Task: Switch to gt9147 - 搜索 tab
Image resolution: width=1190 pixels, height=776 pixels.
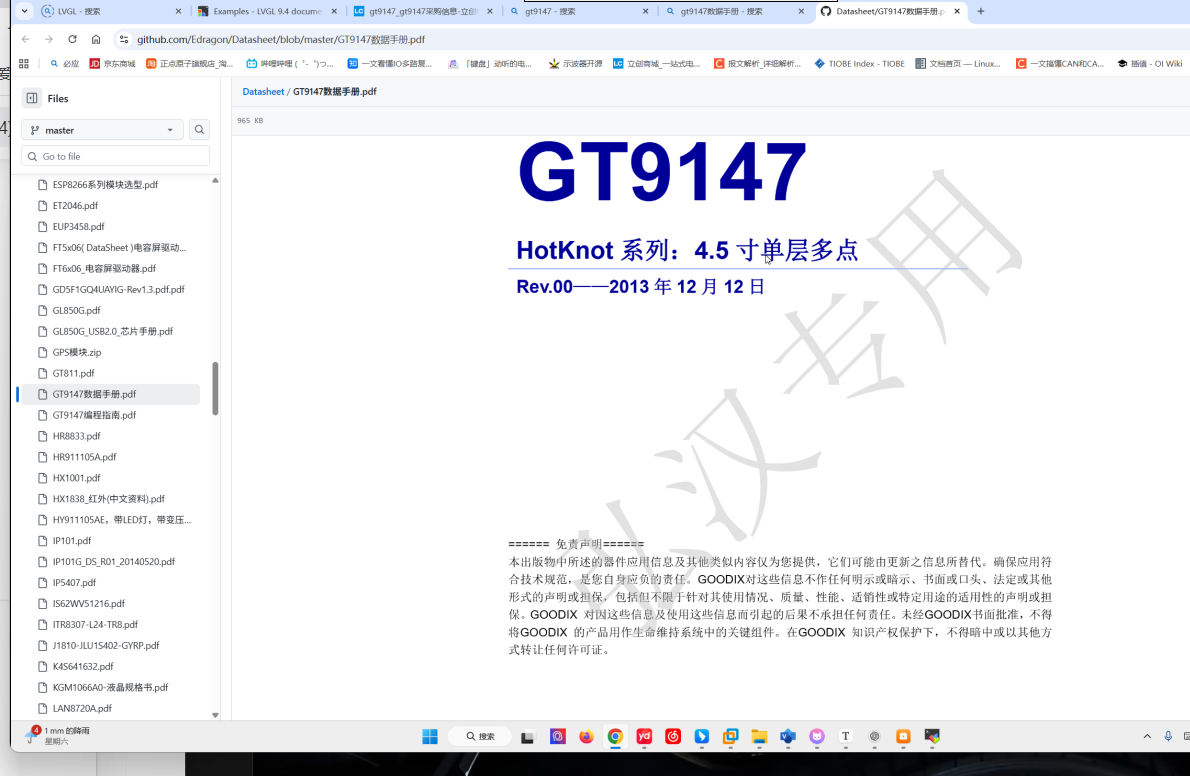Action: click(x=577, y=11)
